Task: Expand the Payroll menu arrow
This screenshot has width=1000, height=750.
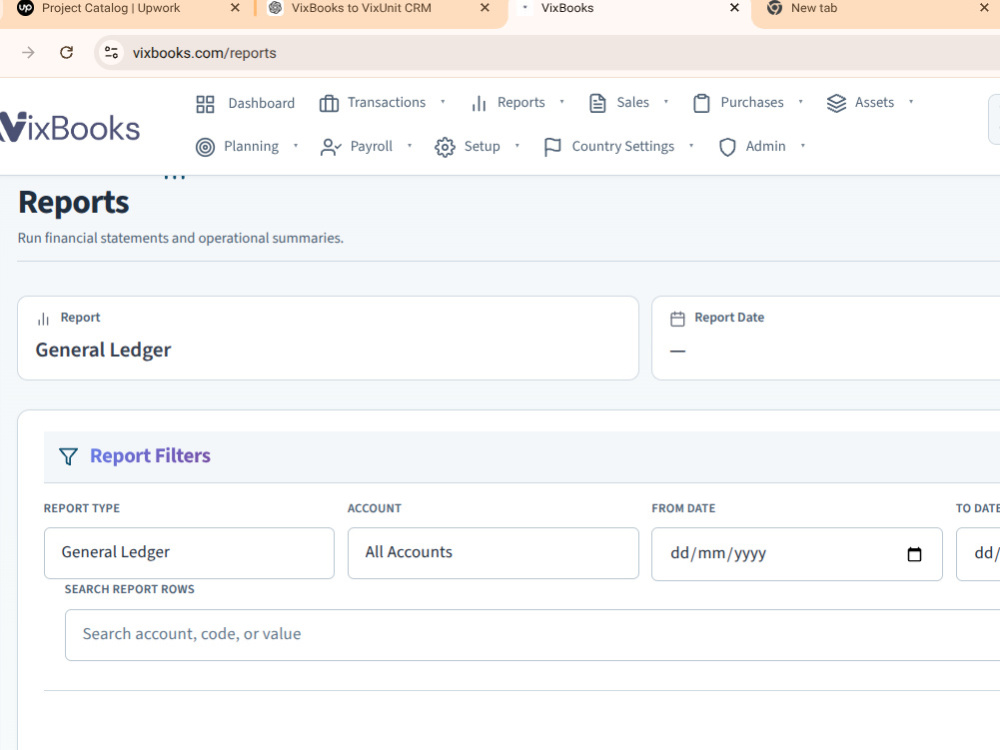Action: [409, 146]
